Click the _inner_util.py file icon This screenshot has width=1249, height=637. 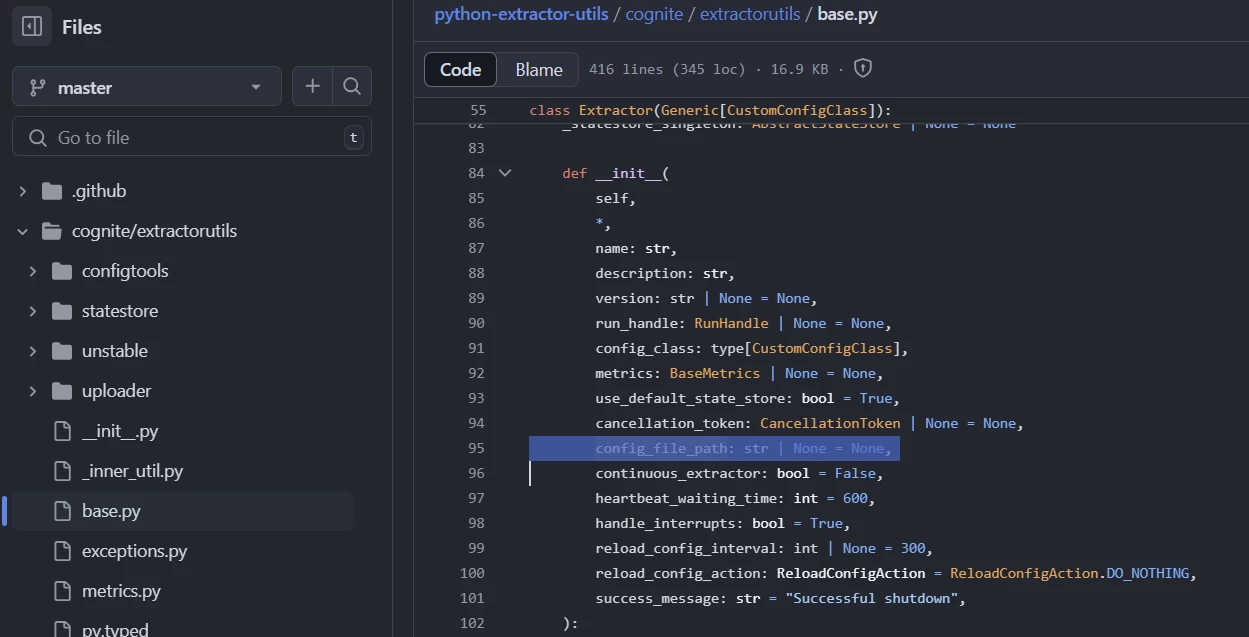point(62,471)
